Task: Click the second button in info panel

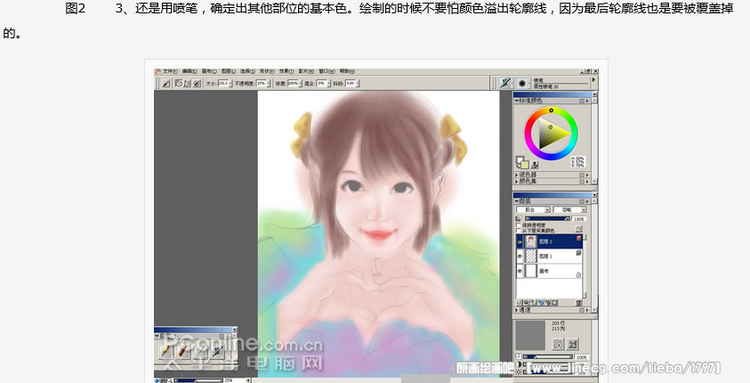Action: pyautogui.click(x=572, y=344)
